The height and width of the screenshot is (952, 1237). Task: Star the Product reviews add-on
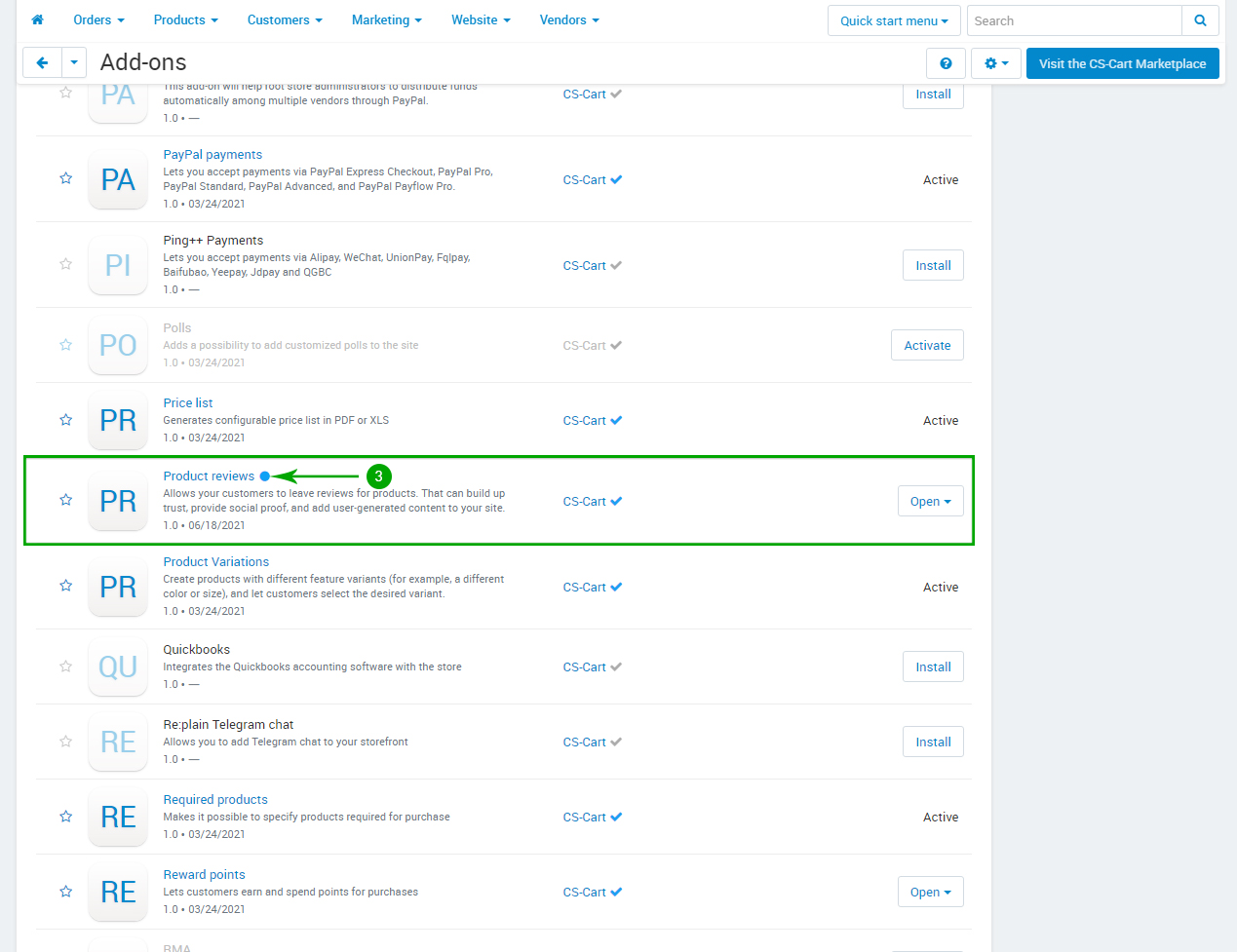(66, 500)
